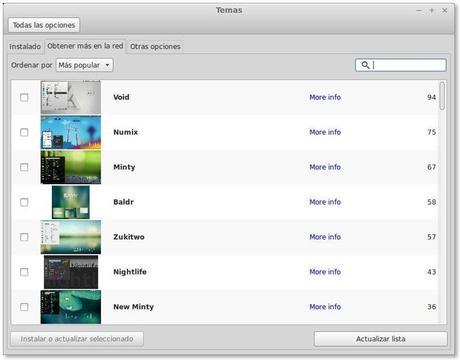Tick the checkbox for the Void theme

coord(24,97)
